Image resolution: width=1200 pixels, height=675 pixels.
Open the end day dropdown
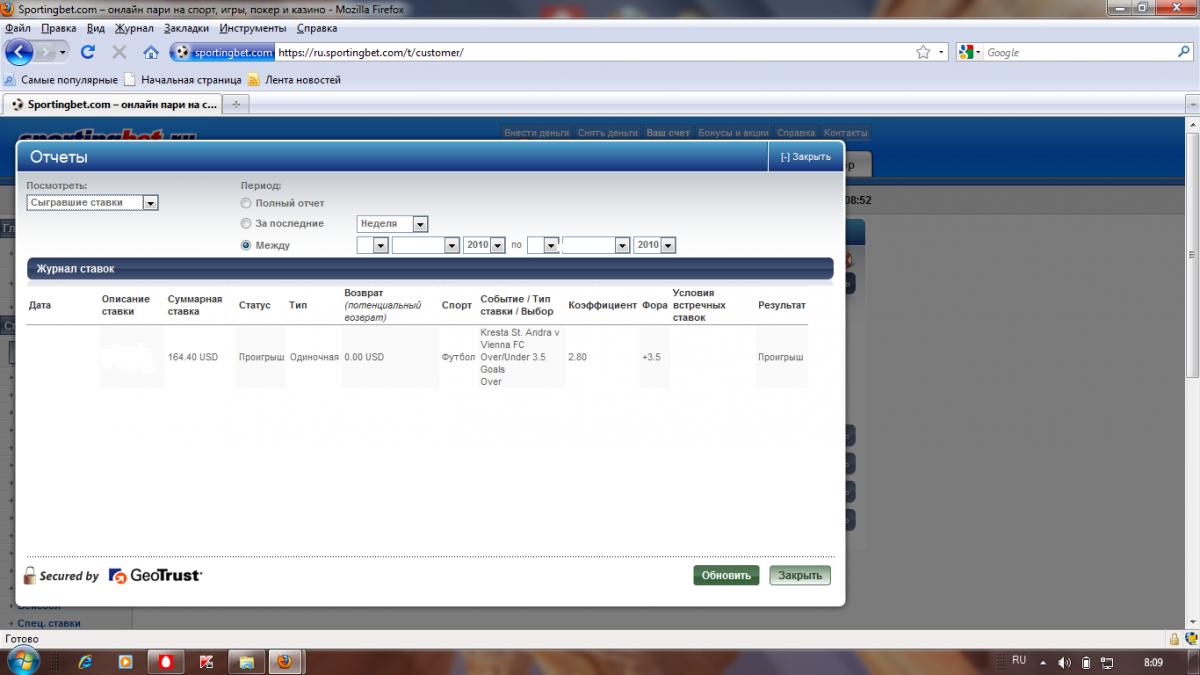tap(543, 245)
